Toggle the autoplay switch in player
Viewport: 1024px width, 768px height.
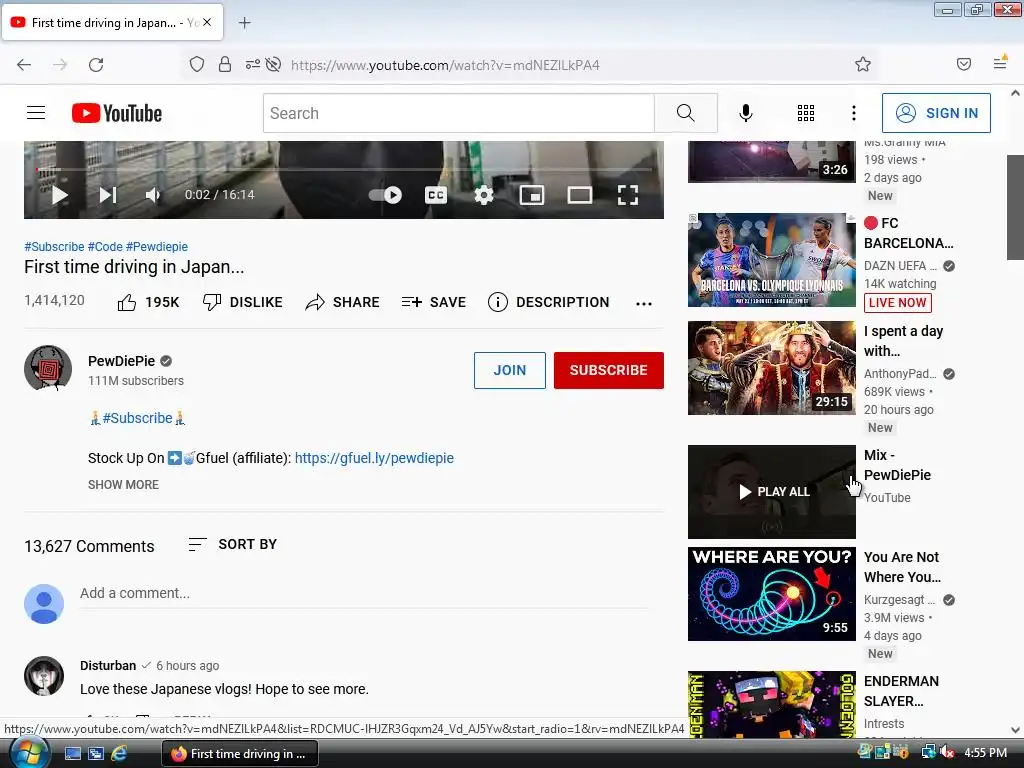tap(385, 195)
